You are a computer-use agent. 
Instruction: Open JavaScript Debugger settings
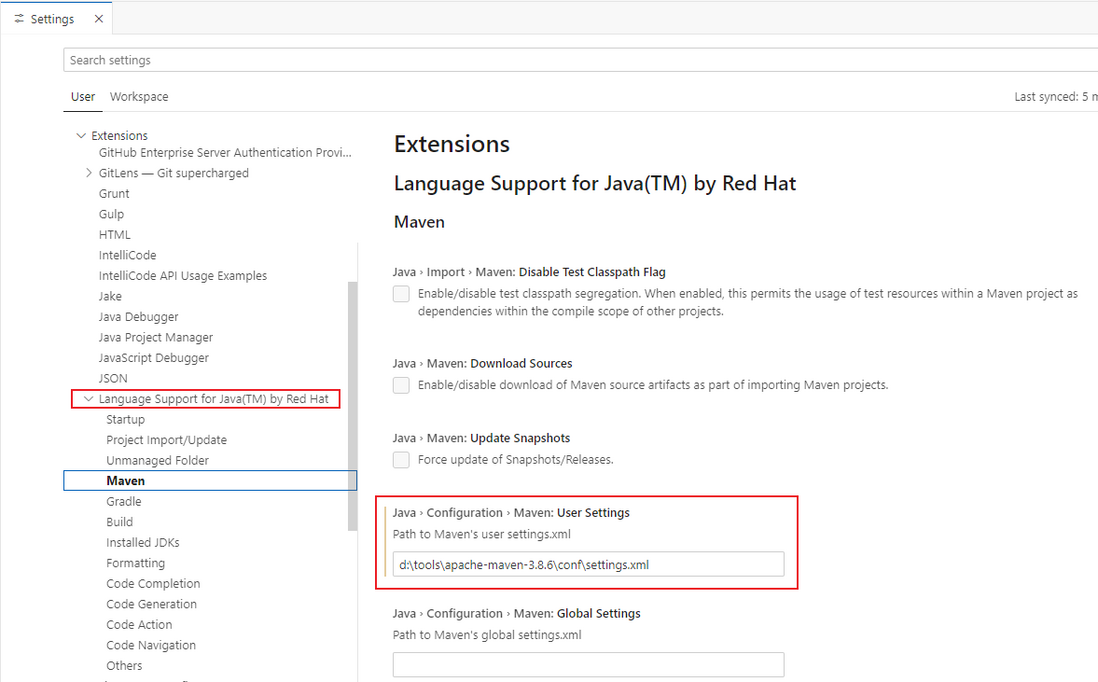(x=153, y=358)
